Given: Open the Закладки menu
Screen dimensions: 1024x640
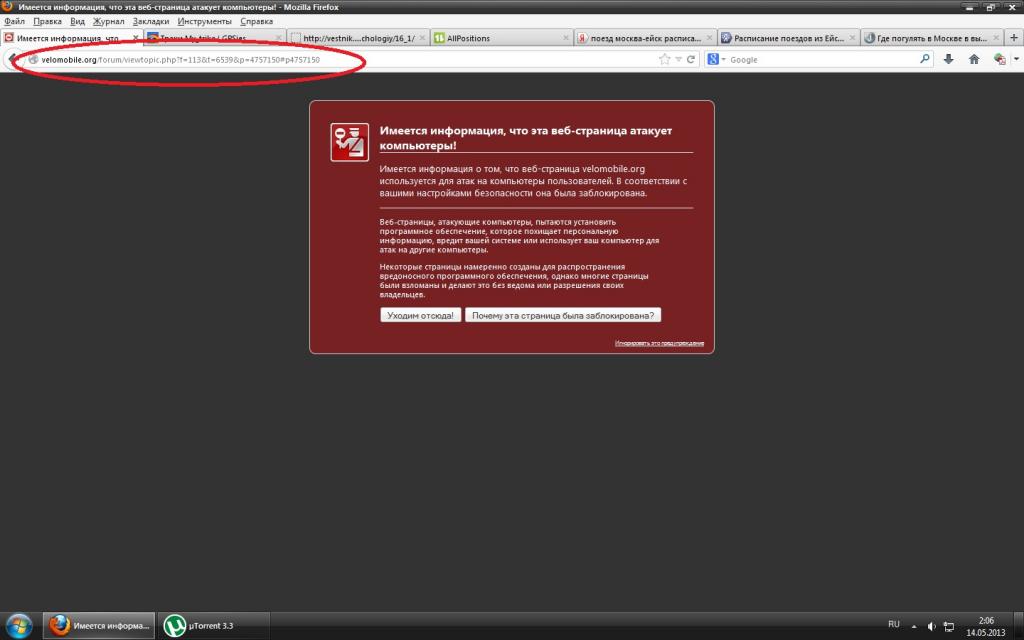Looking at the screenshot, I should (151, 21).
